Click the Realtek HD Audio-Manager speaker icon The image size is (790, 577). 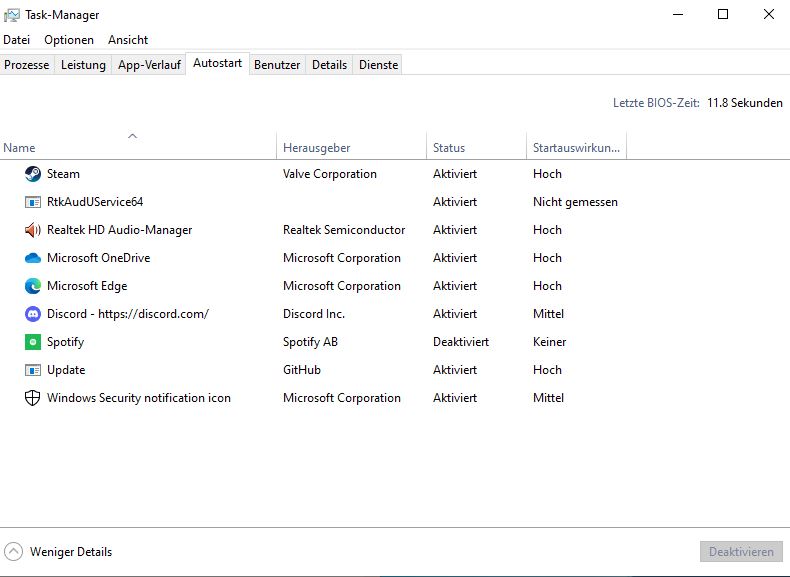click(33, 230)
